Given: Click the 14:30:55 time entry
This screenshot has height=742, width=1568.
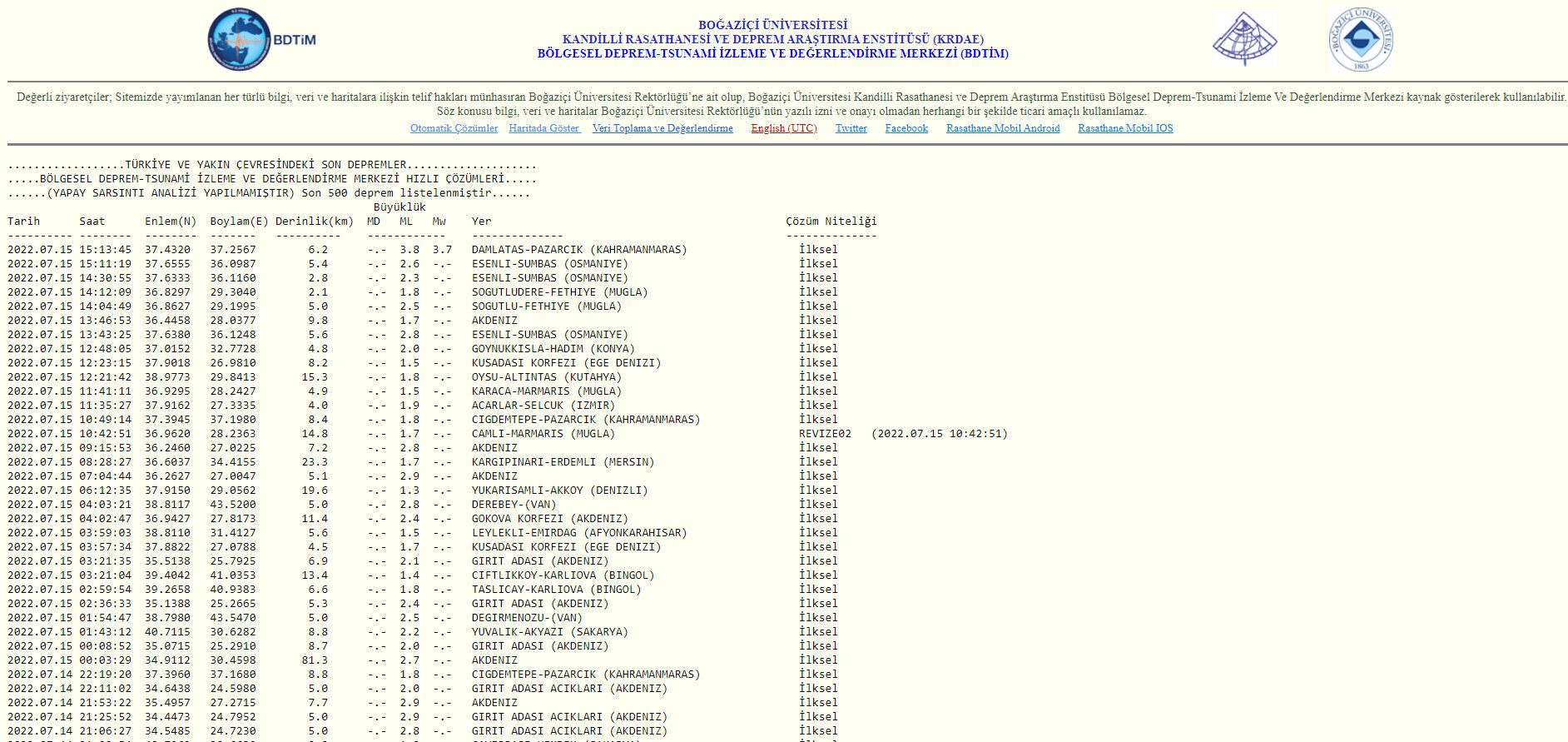Looking at the screenshot, I should 106,278.
